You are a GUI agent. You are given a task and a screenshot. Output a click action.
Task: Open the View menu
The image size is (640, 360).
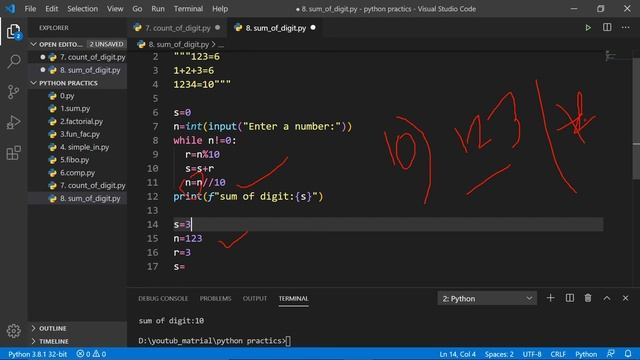[115, 9]
